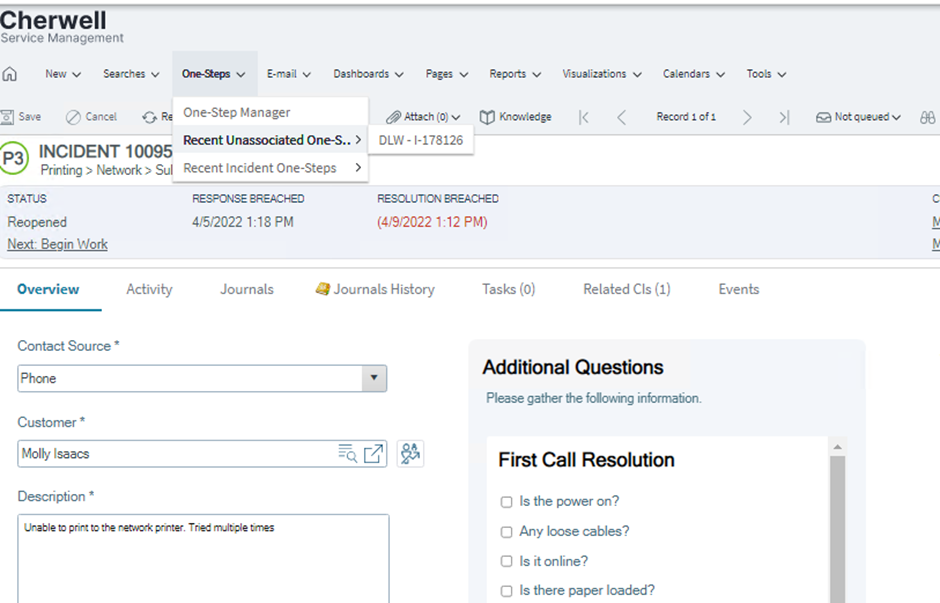Click the customer stakeholder relationship icon
The width and height of the screenshot is (940, 603).
click(x=409, y=453)
